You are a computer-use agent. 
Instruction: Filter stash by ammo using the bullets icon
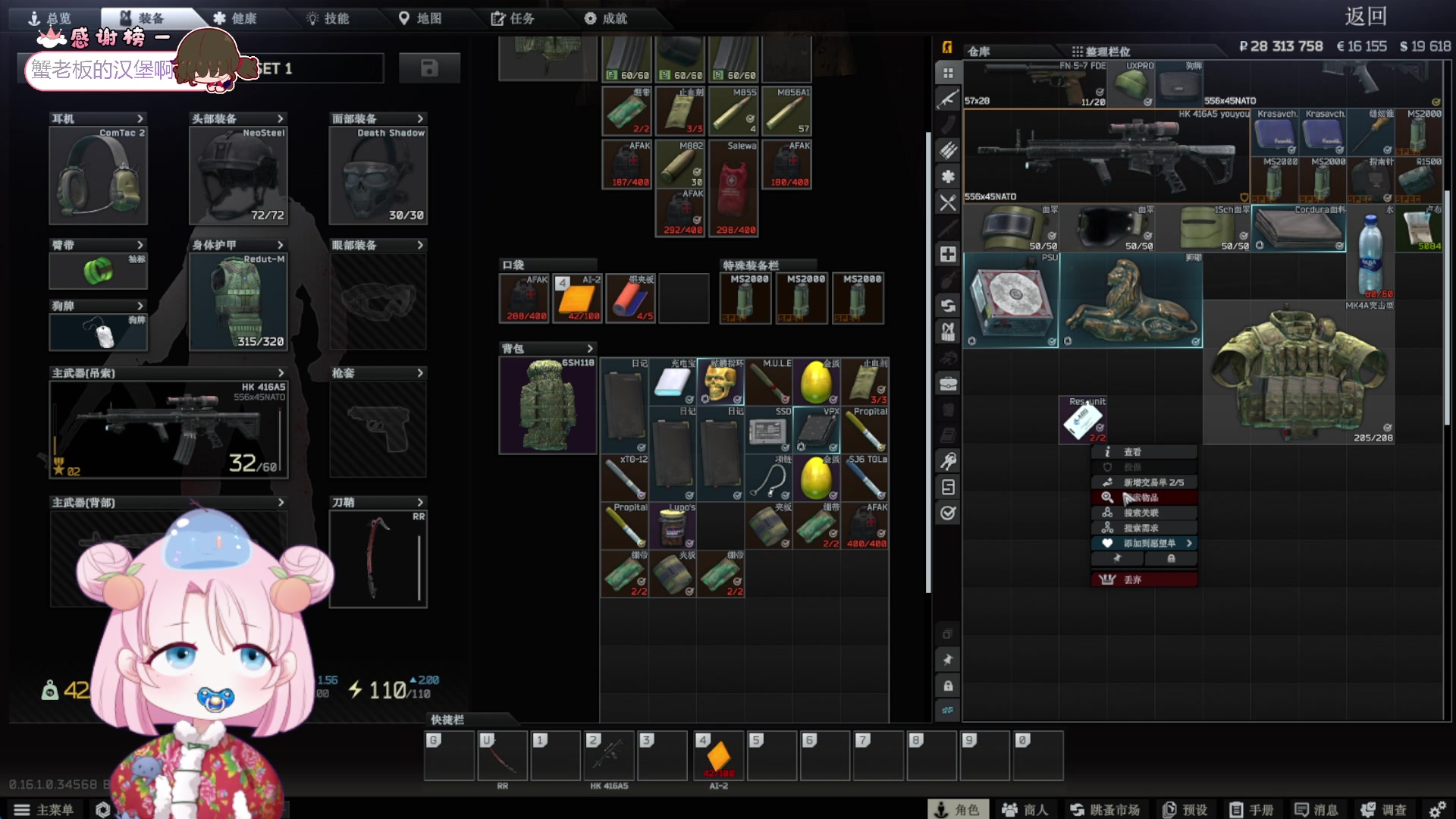(x=948, y=150)
